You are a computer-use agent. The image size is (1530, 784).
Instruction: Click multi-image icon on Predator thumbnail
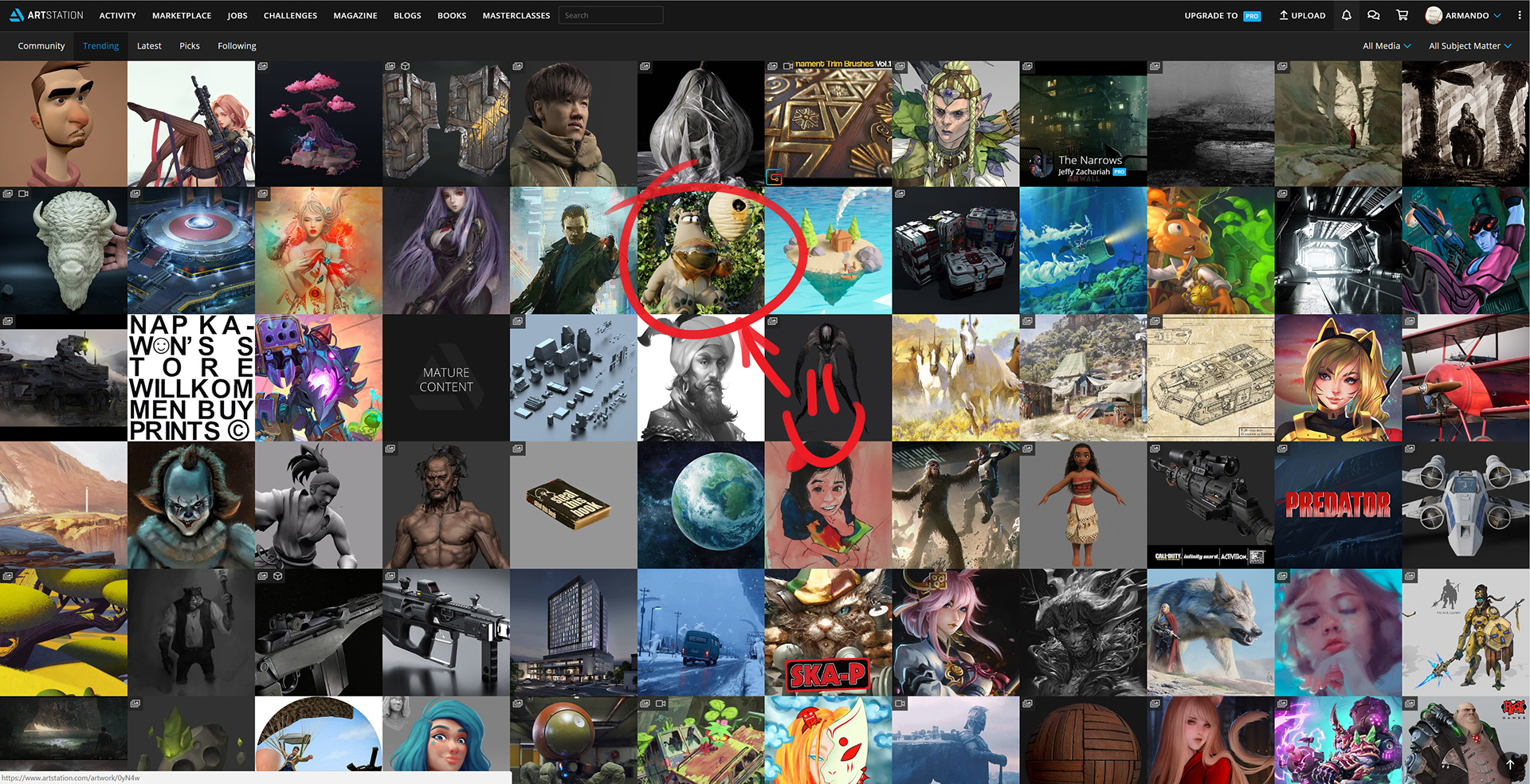point(1282,449)
